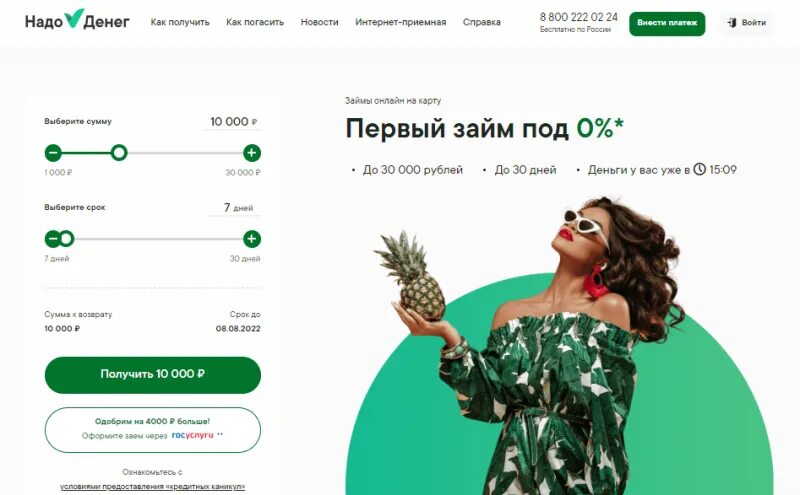Click the Госуслуги logo
Screen dimensions: 800x495
[192, 435]
